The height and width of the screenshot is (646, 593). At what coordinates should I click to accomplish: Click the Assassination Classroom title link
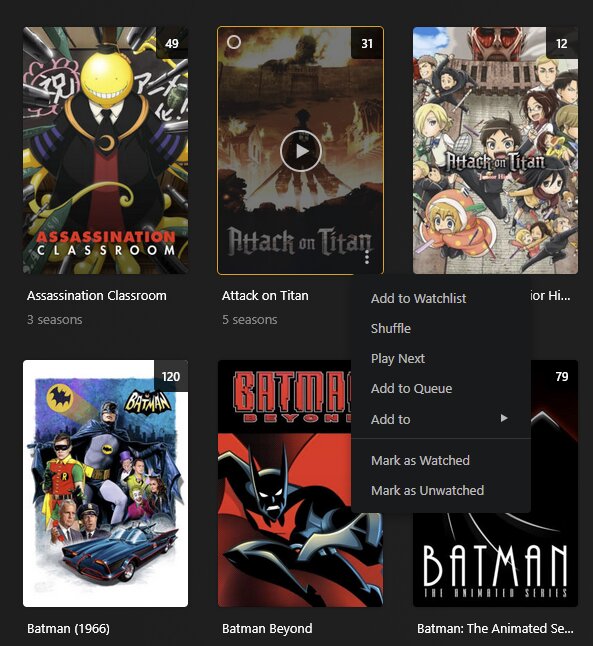[97, 295]
